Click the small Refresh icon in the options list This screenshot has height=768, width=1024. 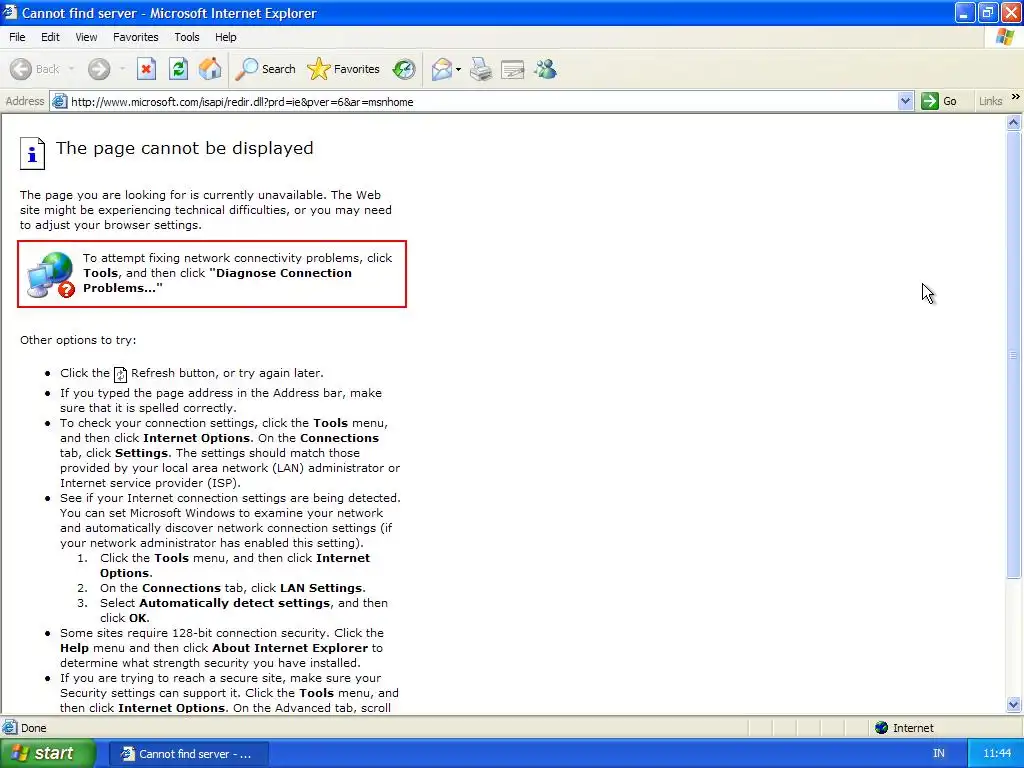click(120, 374)
